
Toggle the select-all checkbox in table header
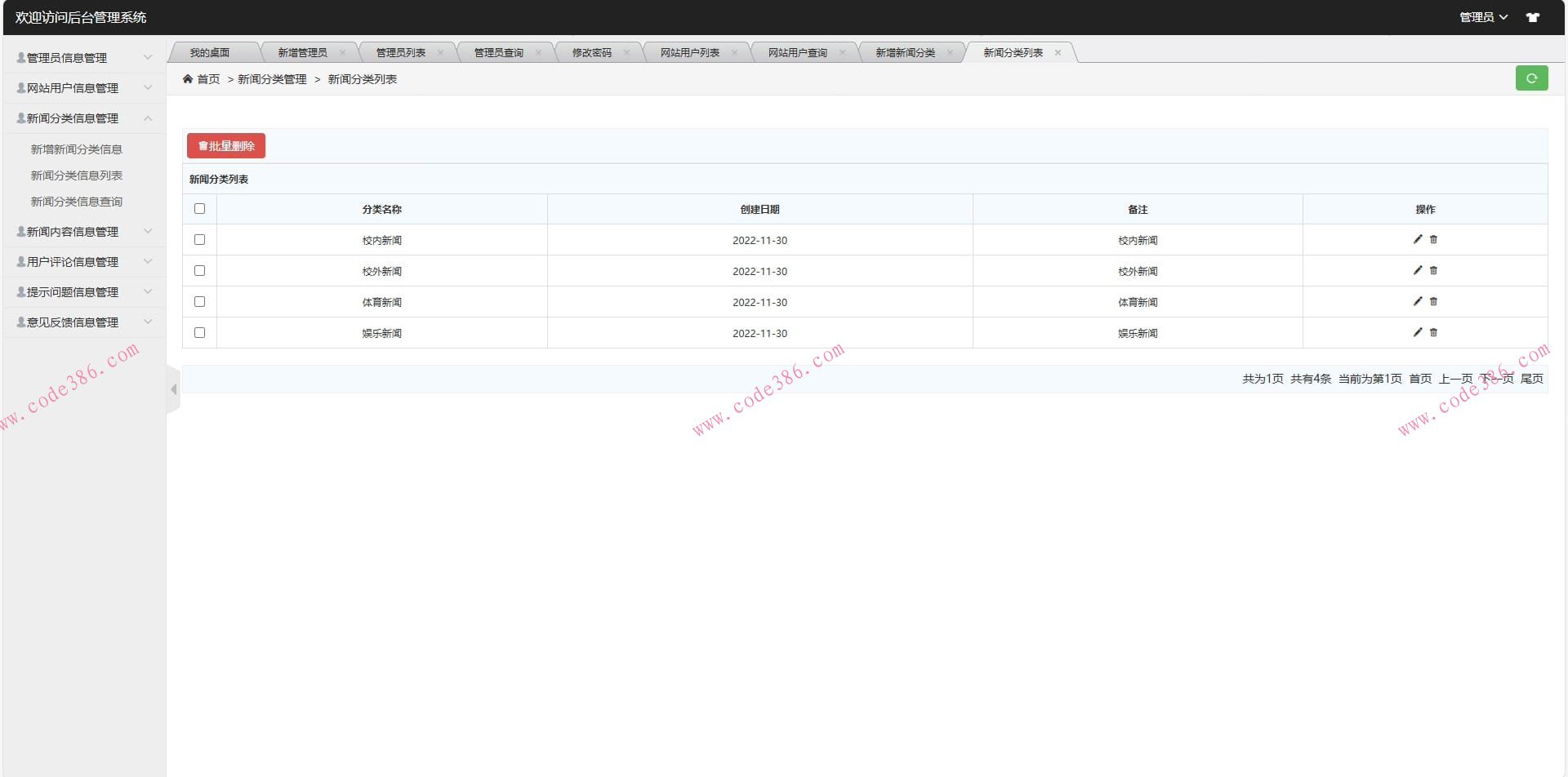point(199,209)
